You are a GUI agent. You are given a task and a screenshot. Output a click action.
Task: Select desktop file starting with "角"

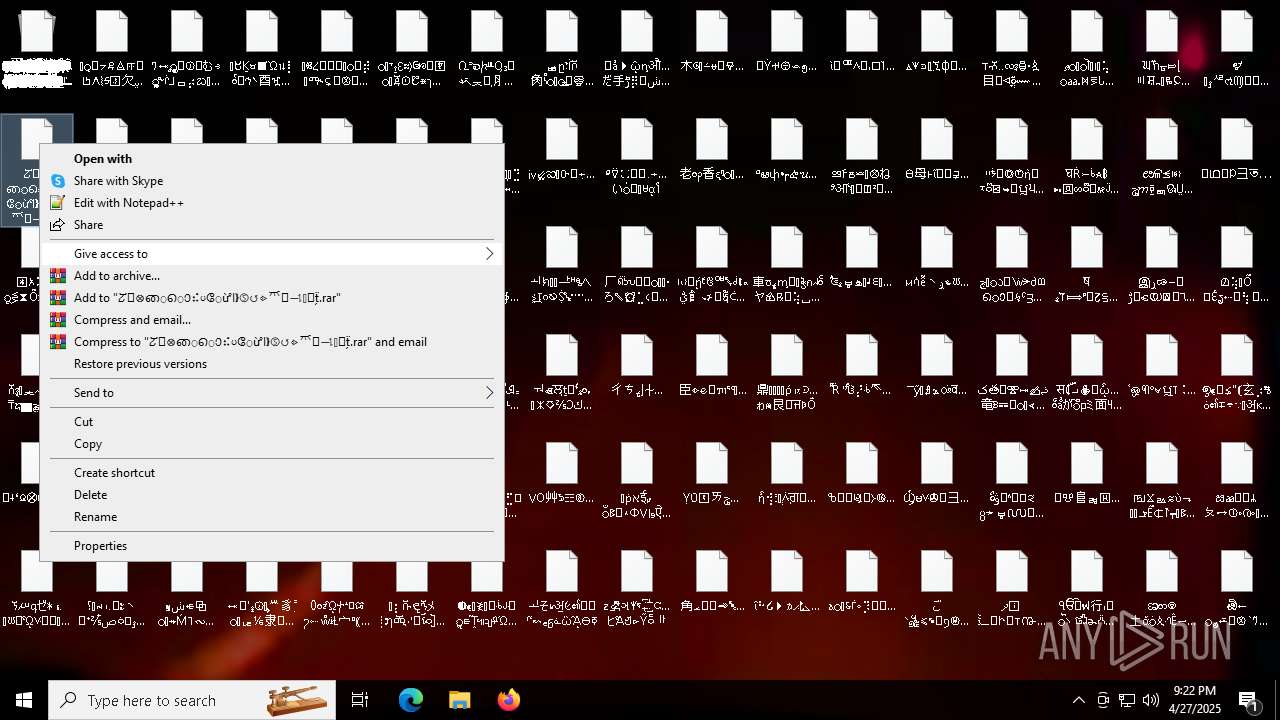712,582
